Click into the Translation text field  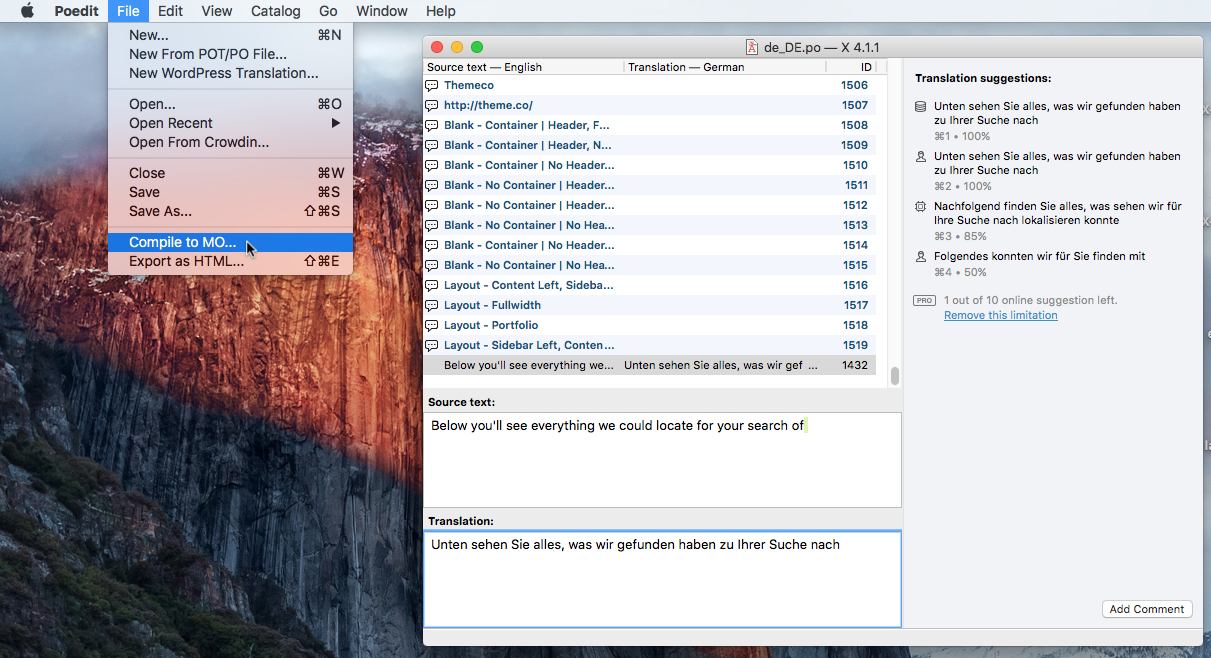(662, 579)
